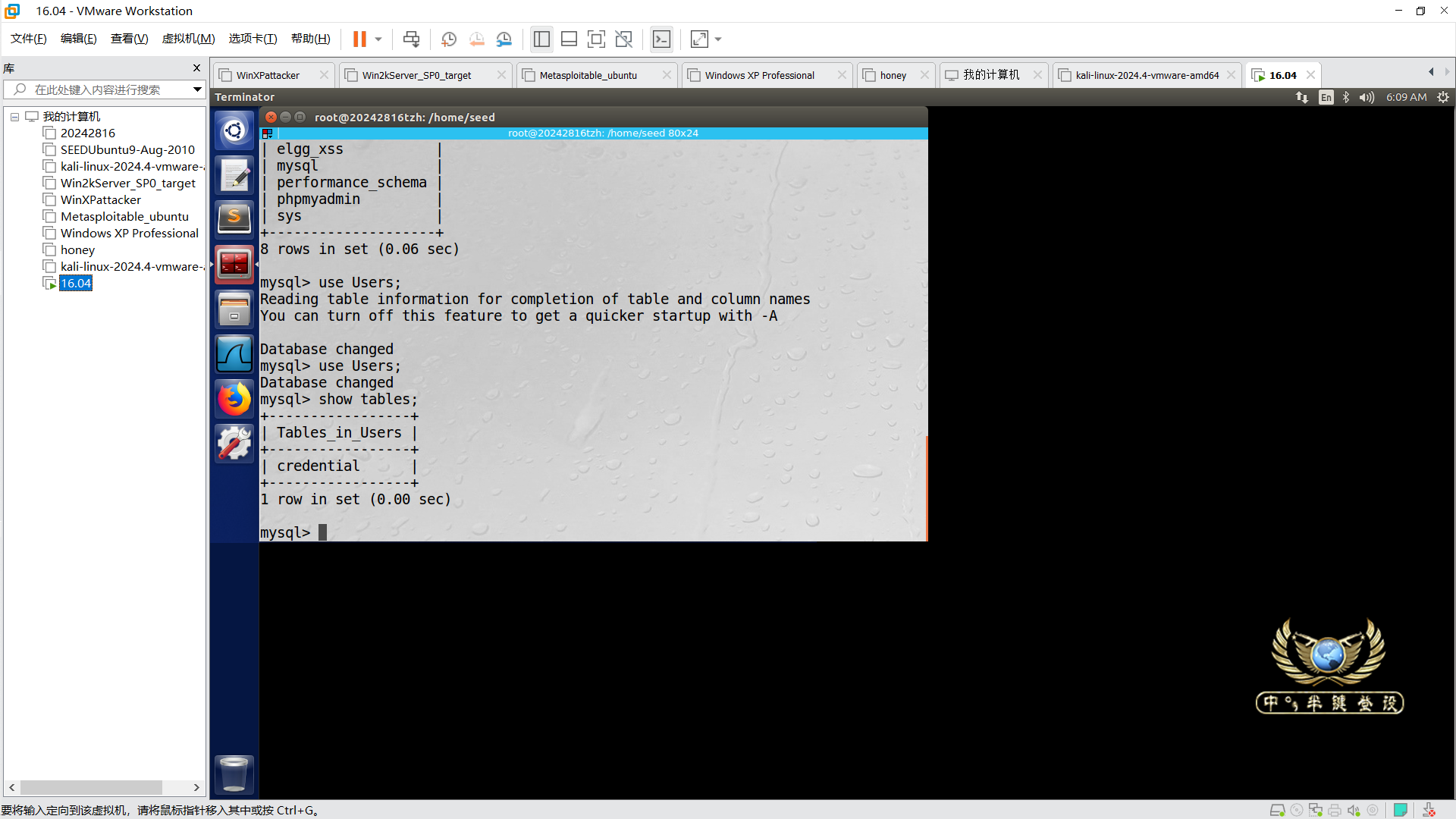
Task: Collapse the 我的计算机 tree node
Action: (x=14, y=117)
